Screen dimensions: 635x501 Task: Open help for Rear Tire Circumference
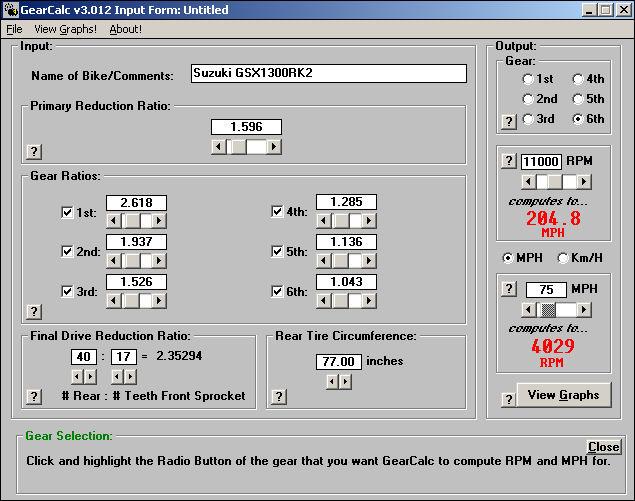click(279, 397)
